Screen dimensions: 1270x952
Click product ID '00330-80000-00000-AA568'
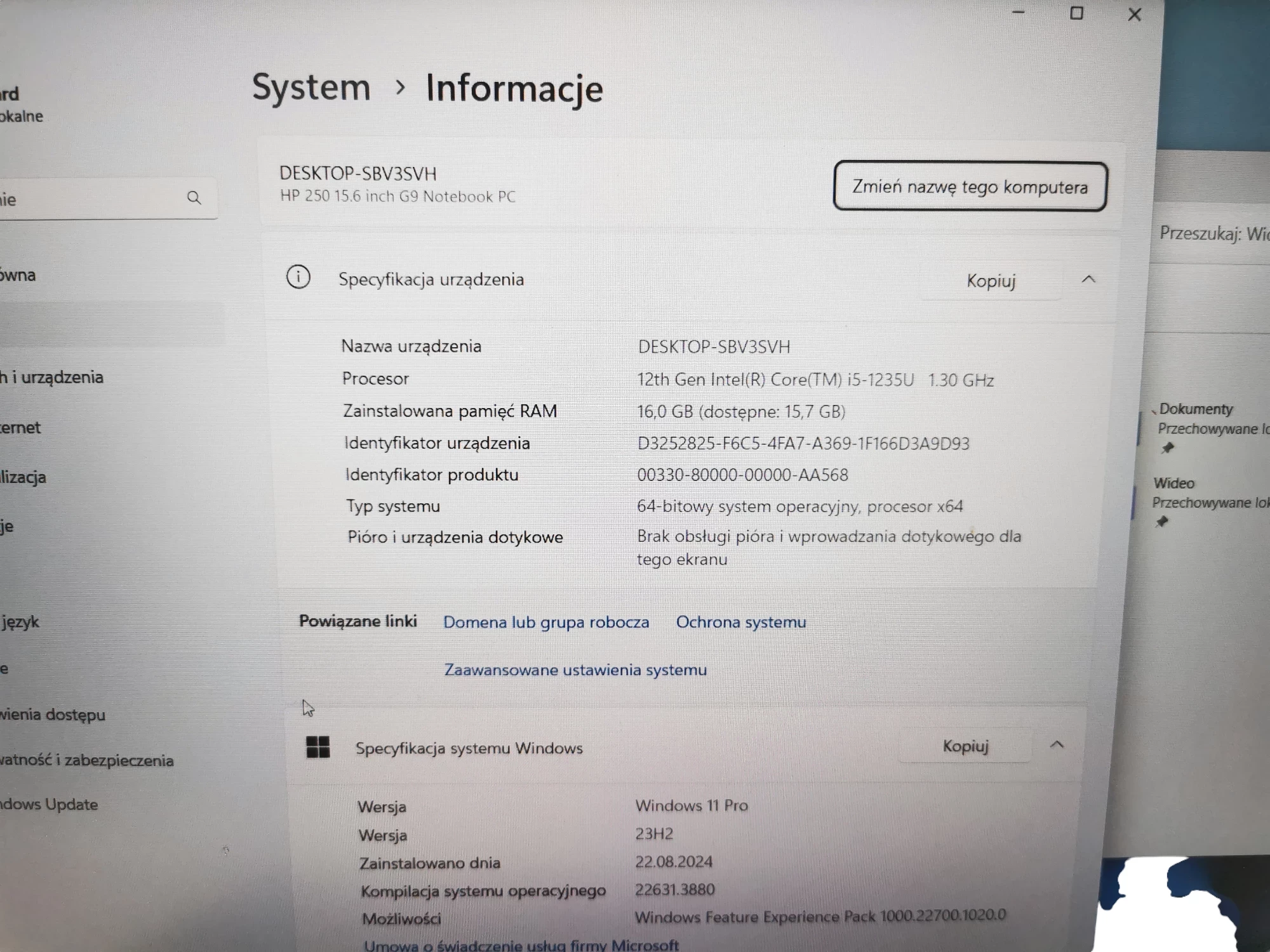pyautogui.click(x=742, y=475)
